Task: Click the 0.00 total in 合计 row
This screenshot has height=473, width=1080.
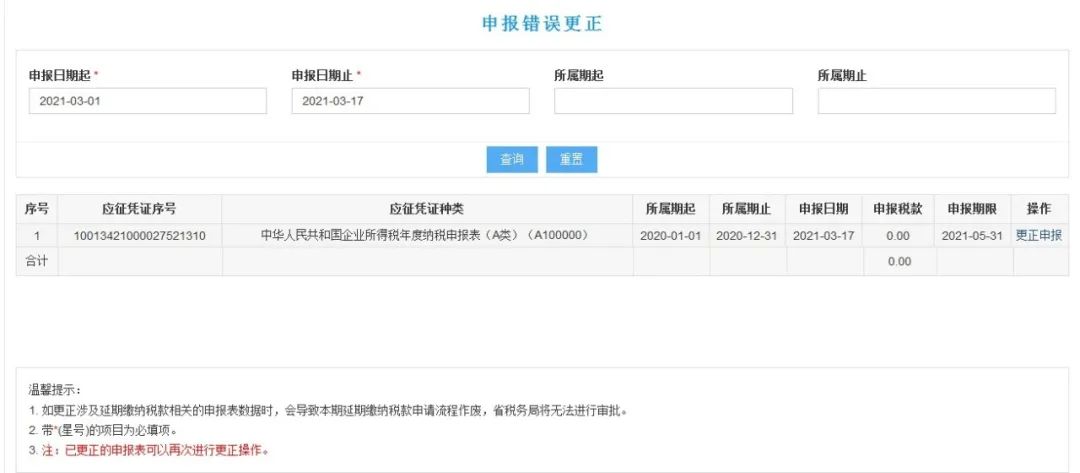Action: click(899, 262)
